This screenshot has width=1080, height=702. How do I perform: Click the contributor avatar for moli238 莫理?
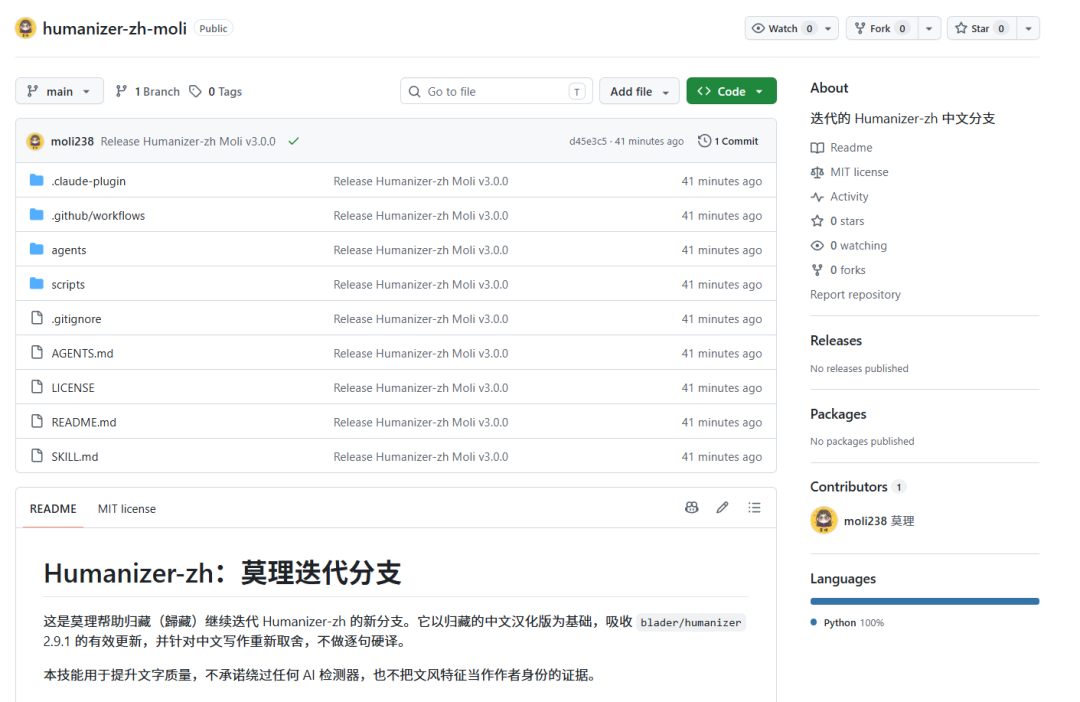coord(824,521)
